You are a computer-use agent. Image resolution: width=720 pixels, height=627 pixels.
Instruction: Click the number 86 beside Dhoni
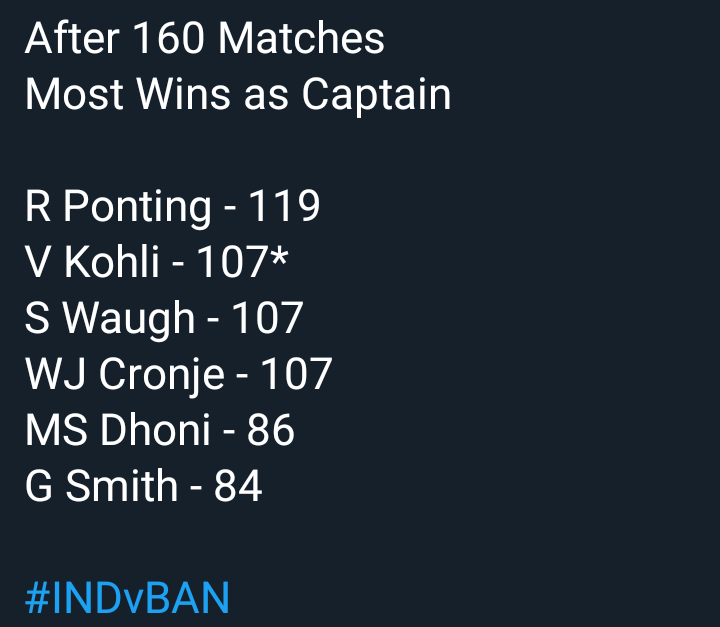(x=270, y=430)
